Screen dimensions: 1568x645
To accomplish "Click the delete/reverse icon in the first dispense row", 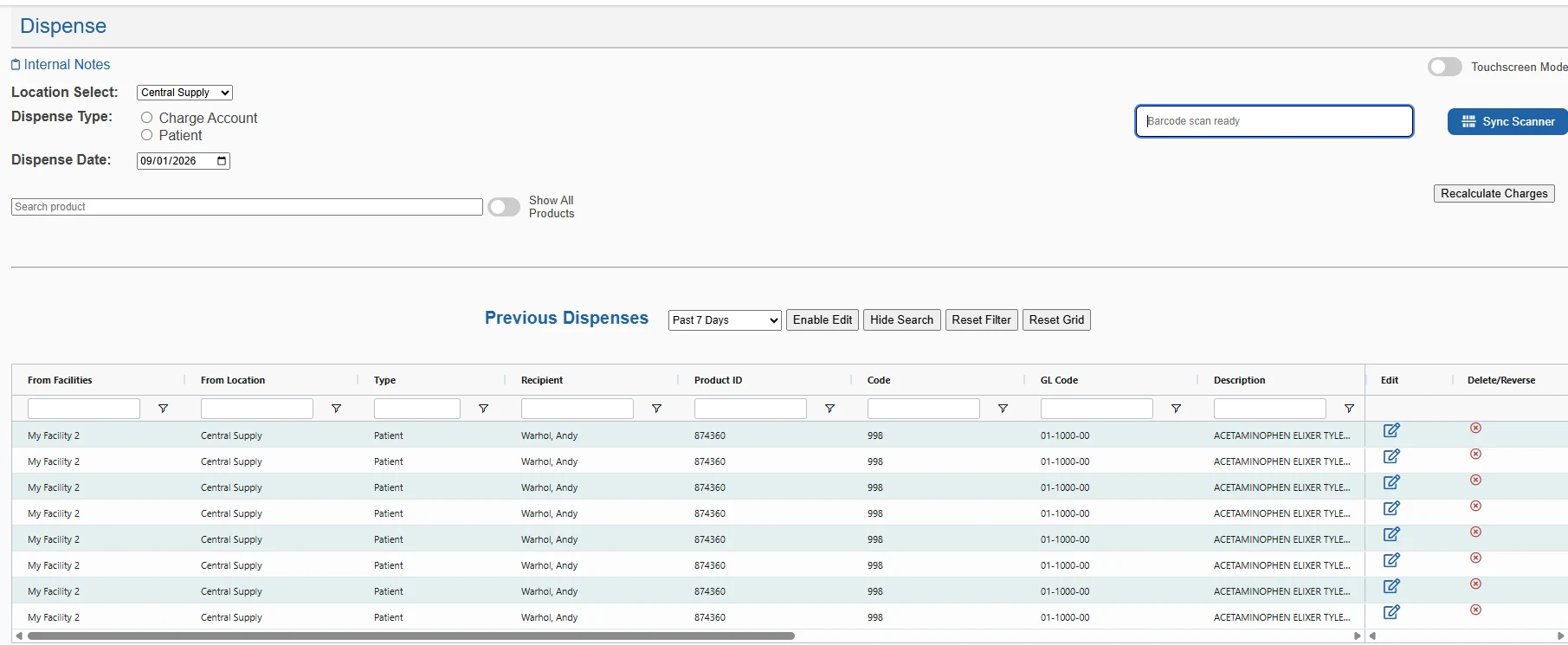I will [x=1475, y=428].
